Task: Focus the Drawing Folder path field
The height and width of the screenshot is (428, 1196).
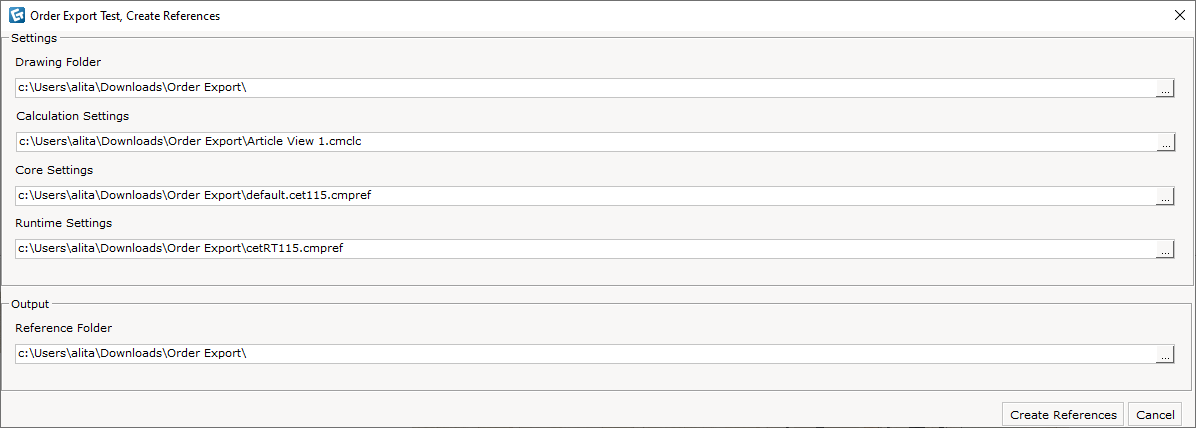Action: 586,88
